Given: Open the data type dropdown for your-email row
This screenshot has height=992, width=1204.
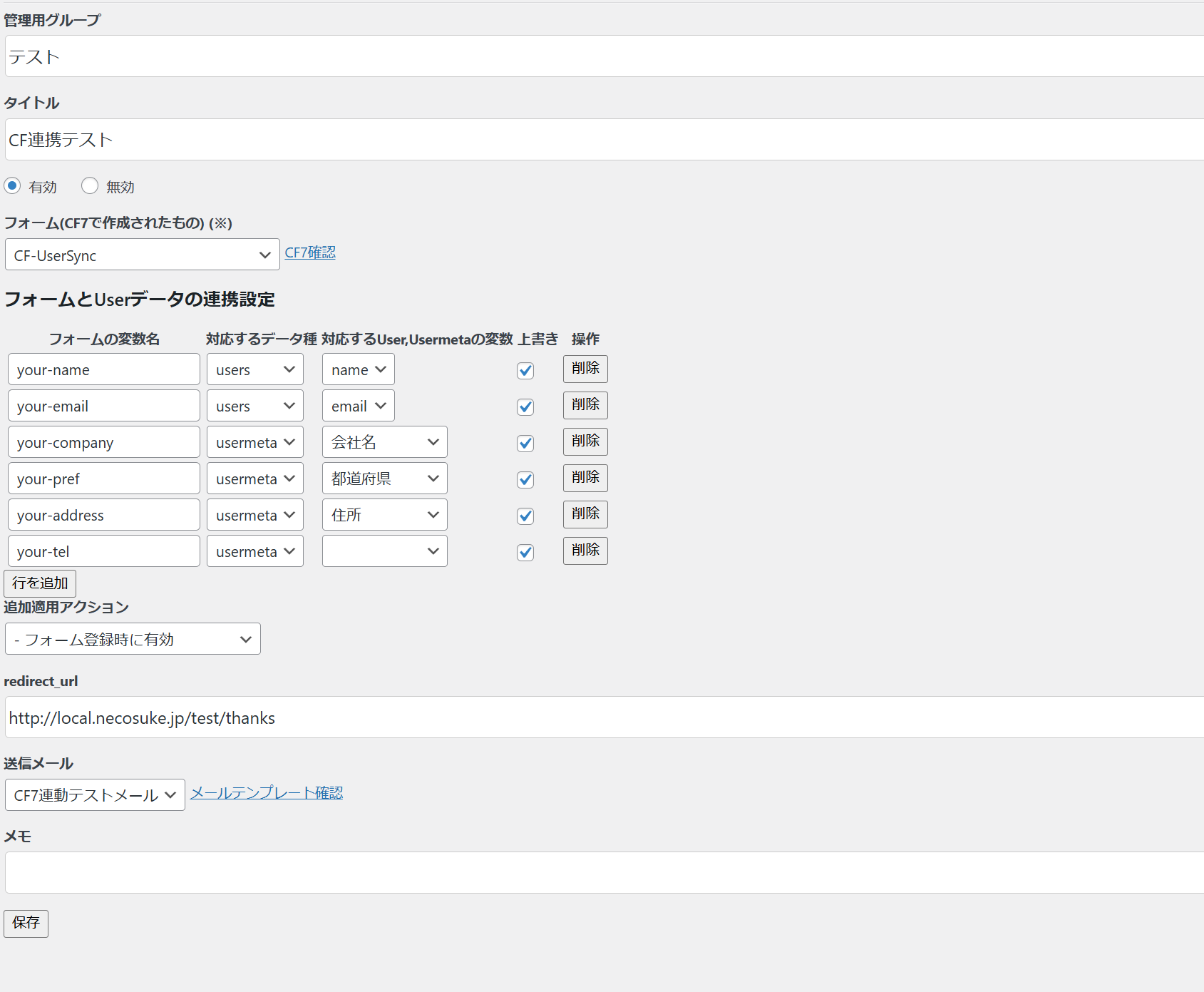Looking at the screenshot, I should pyautogui.click(x=254, y=406).
